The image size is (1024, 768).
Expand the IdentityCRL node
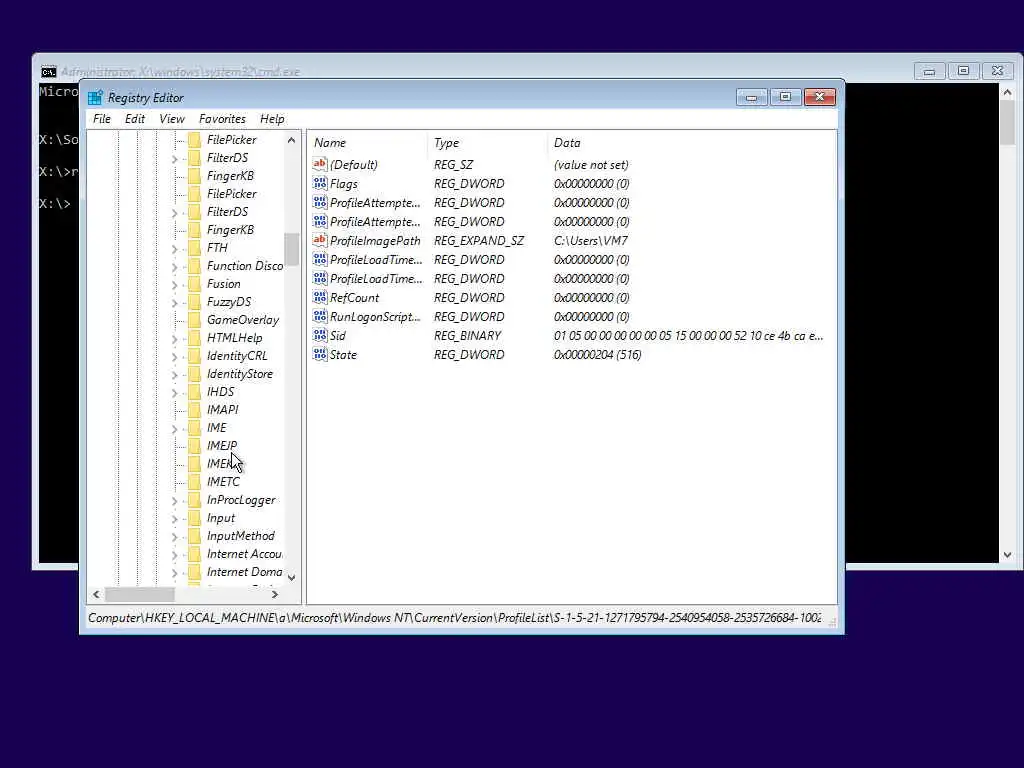[174, 357]
